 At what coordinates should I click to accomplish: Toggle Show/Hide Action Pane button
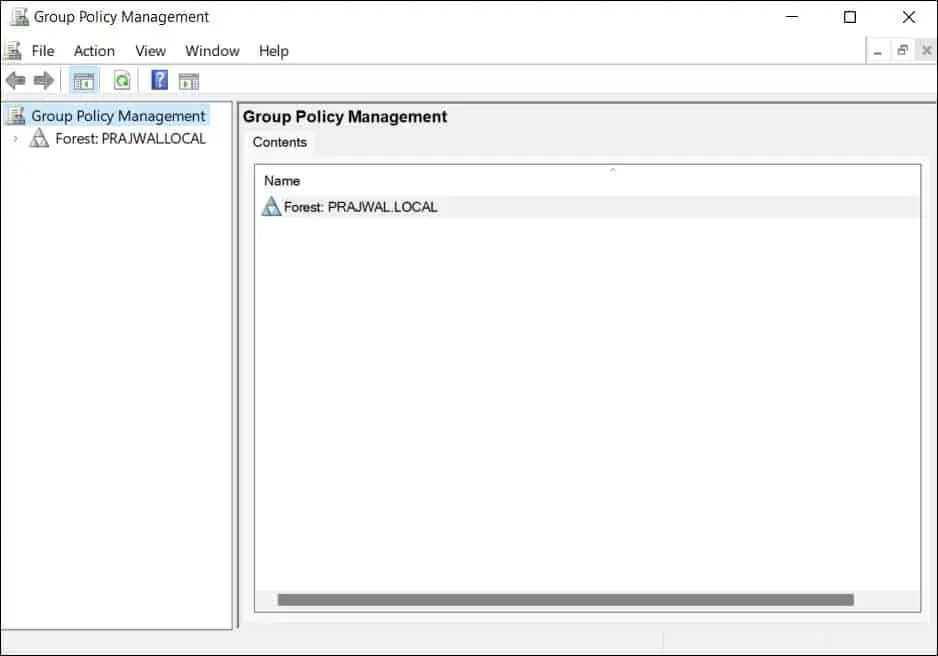[x=189, y=81]
